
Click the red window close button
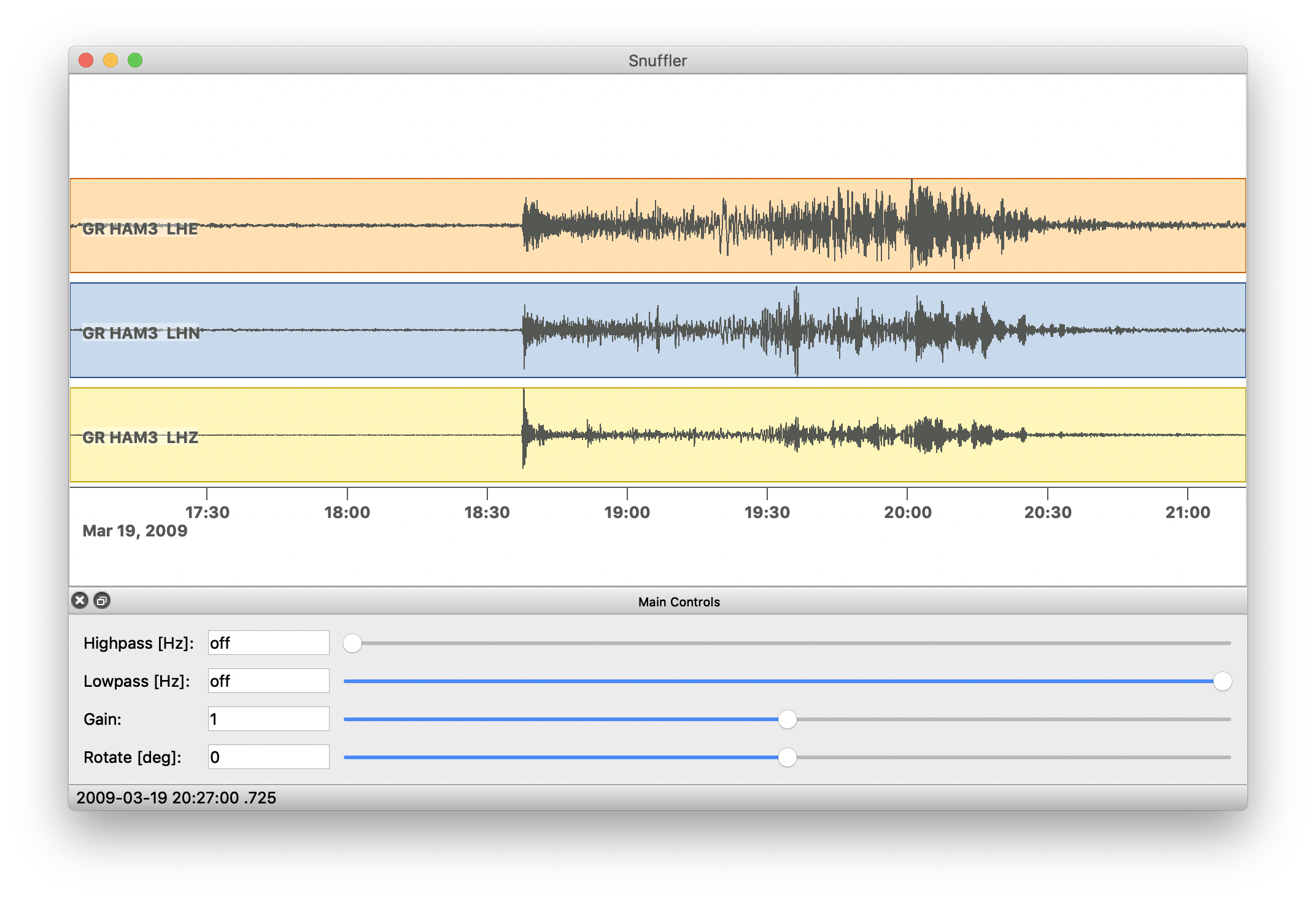86,60
